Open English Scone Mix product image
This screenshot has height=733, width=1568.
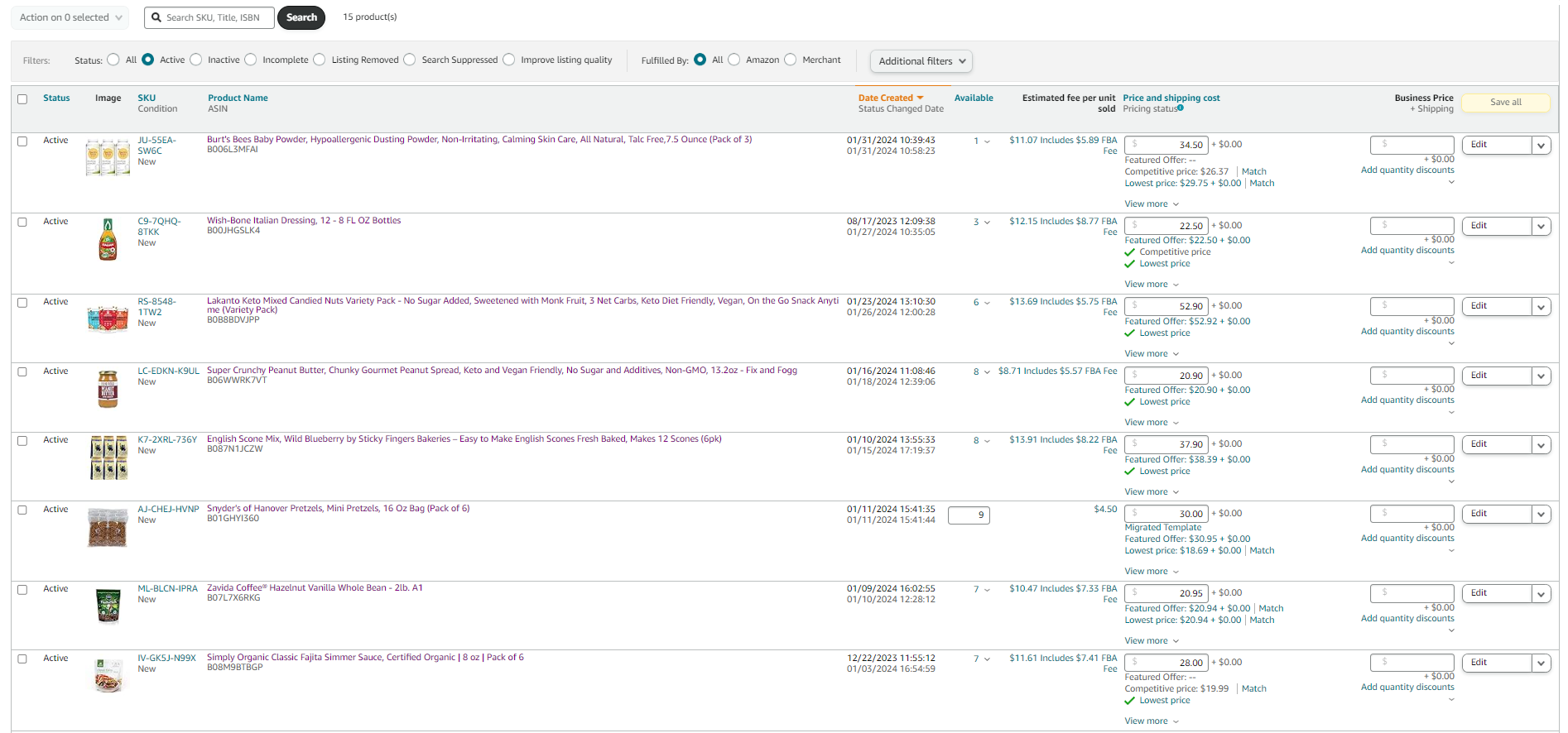[x=108, y=458]
